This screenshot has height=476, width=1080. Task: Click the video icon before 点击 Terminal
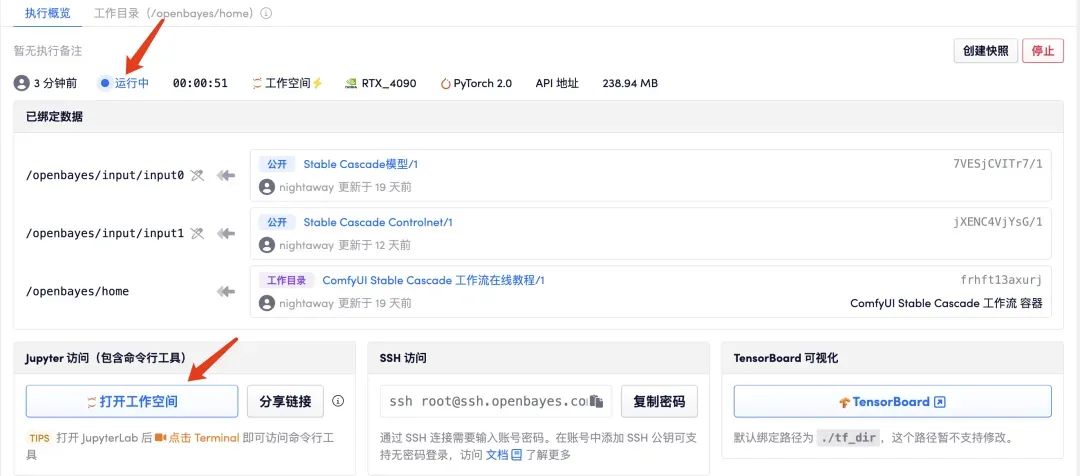pos(160,437)
